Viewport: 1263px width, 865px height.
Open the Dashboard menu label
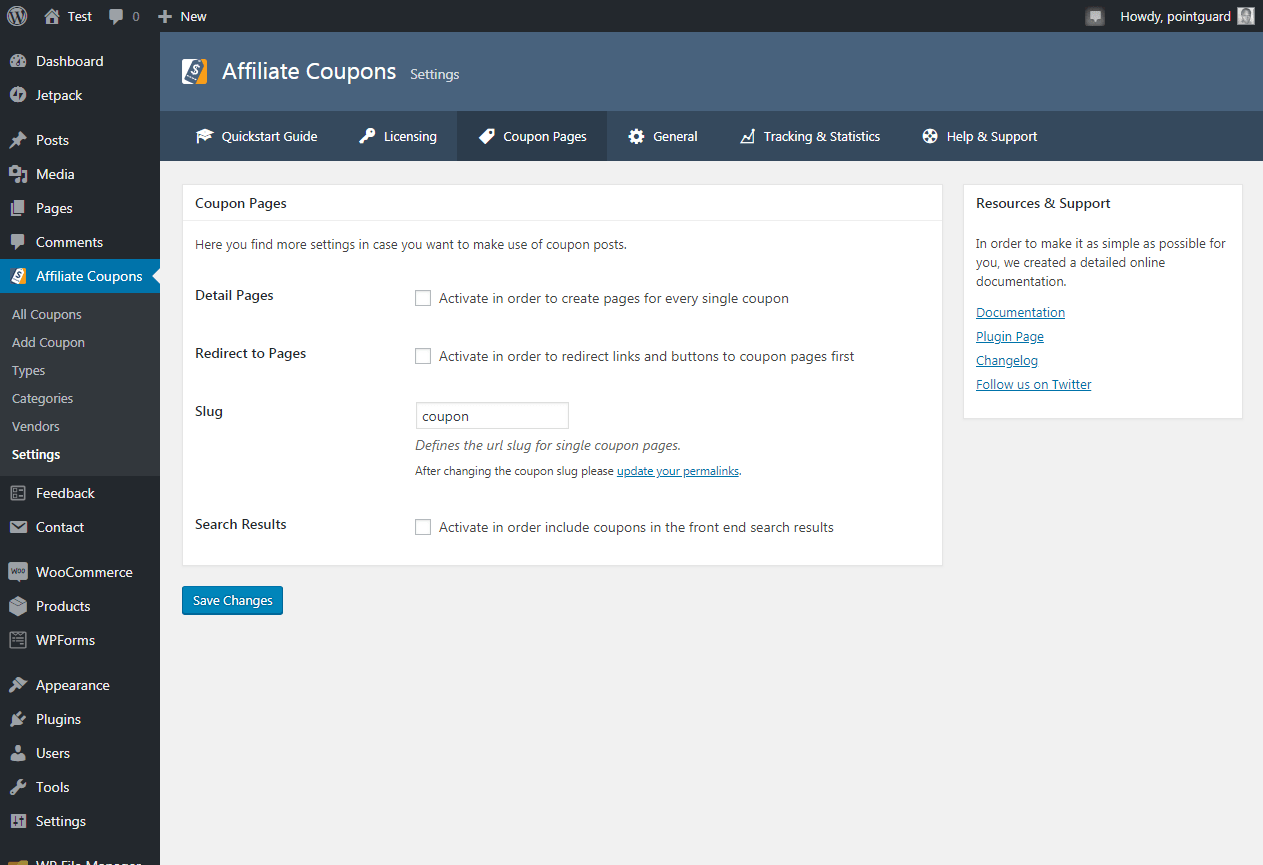point(70,61)
